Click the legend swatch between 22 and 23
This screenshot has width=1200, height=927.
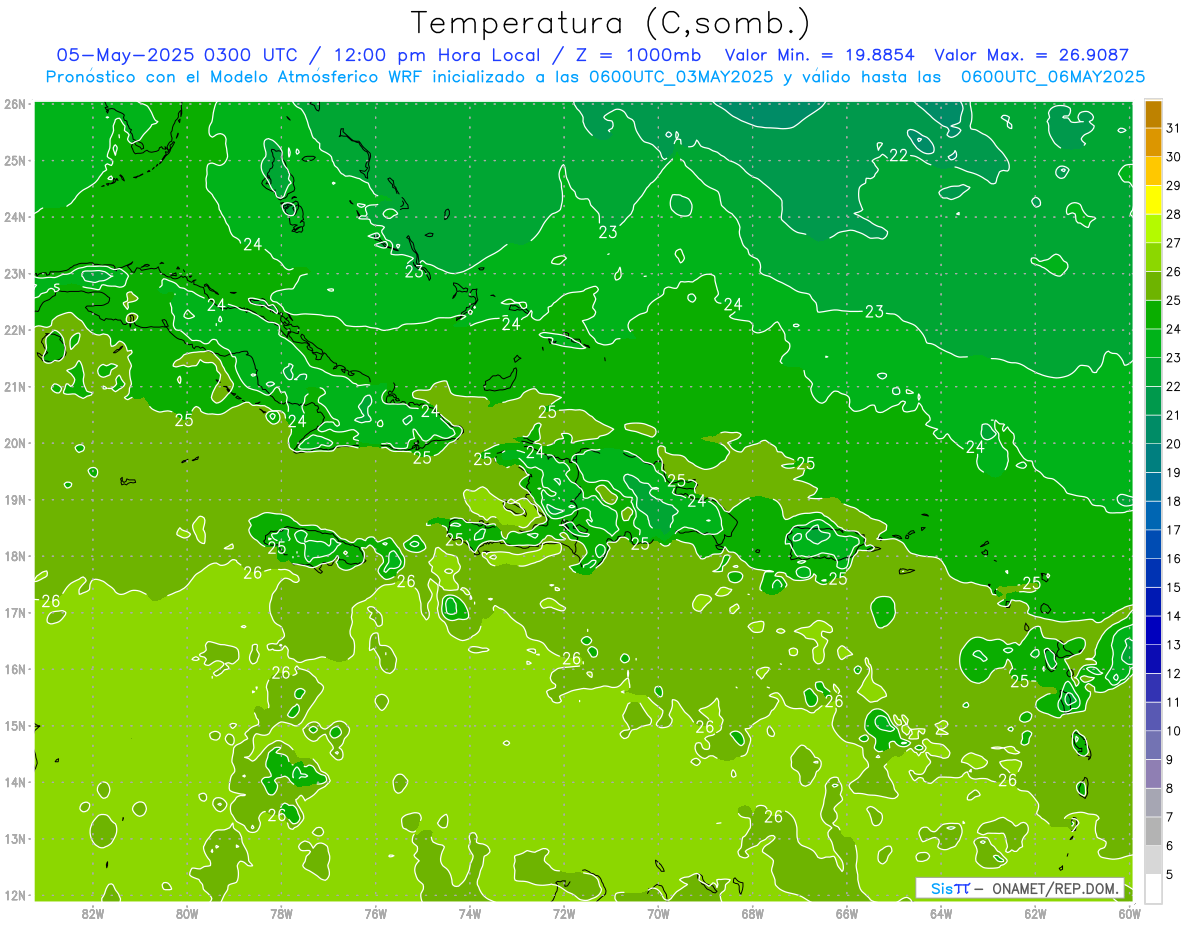tap(1153, 371)
